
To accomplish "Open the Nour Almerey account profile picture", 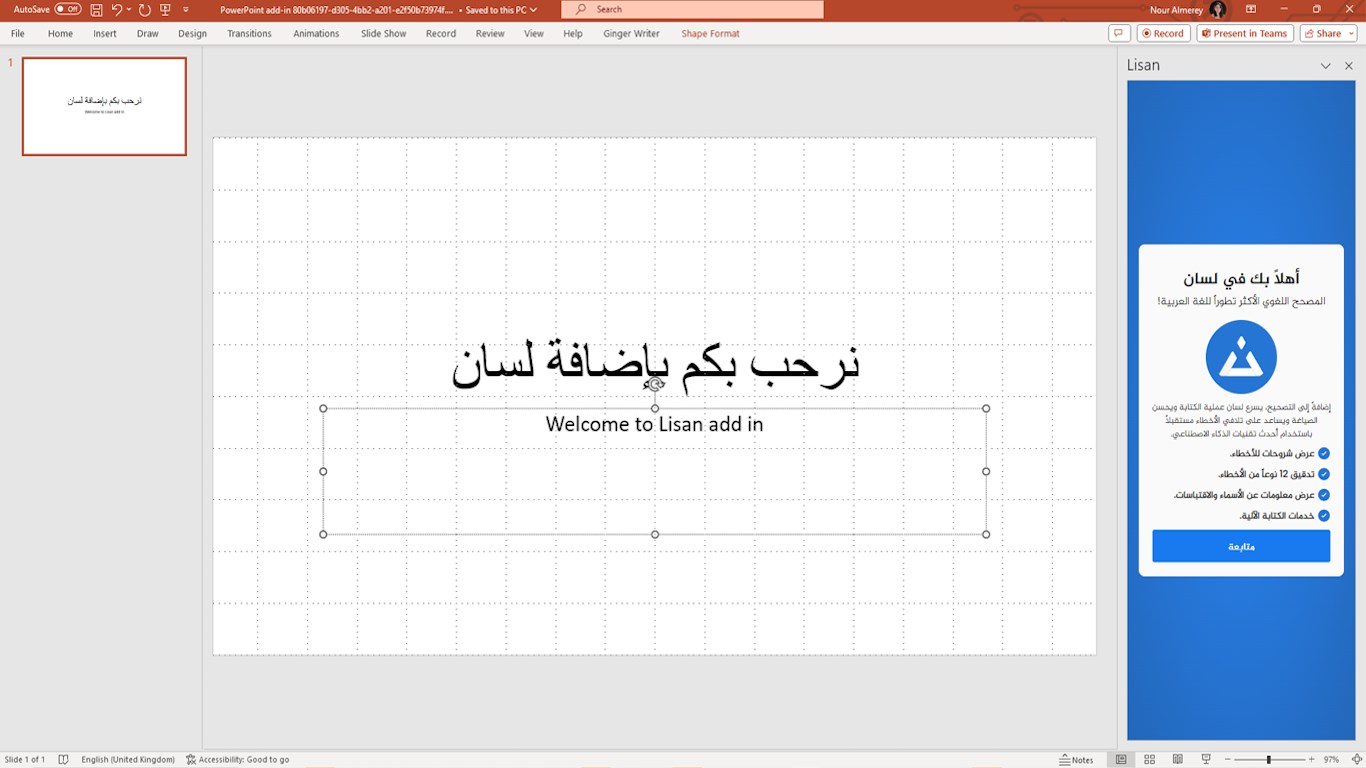I will (1217, 9).
